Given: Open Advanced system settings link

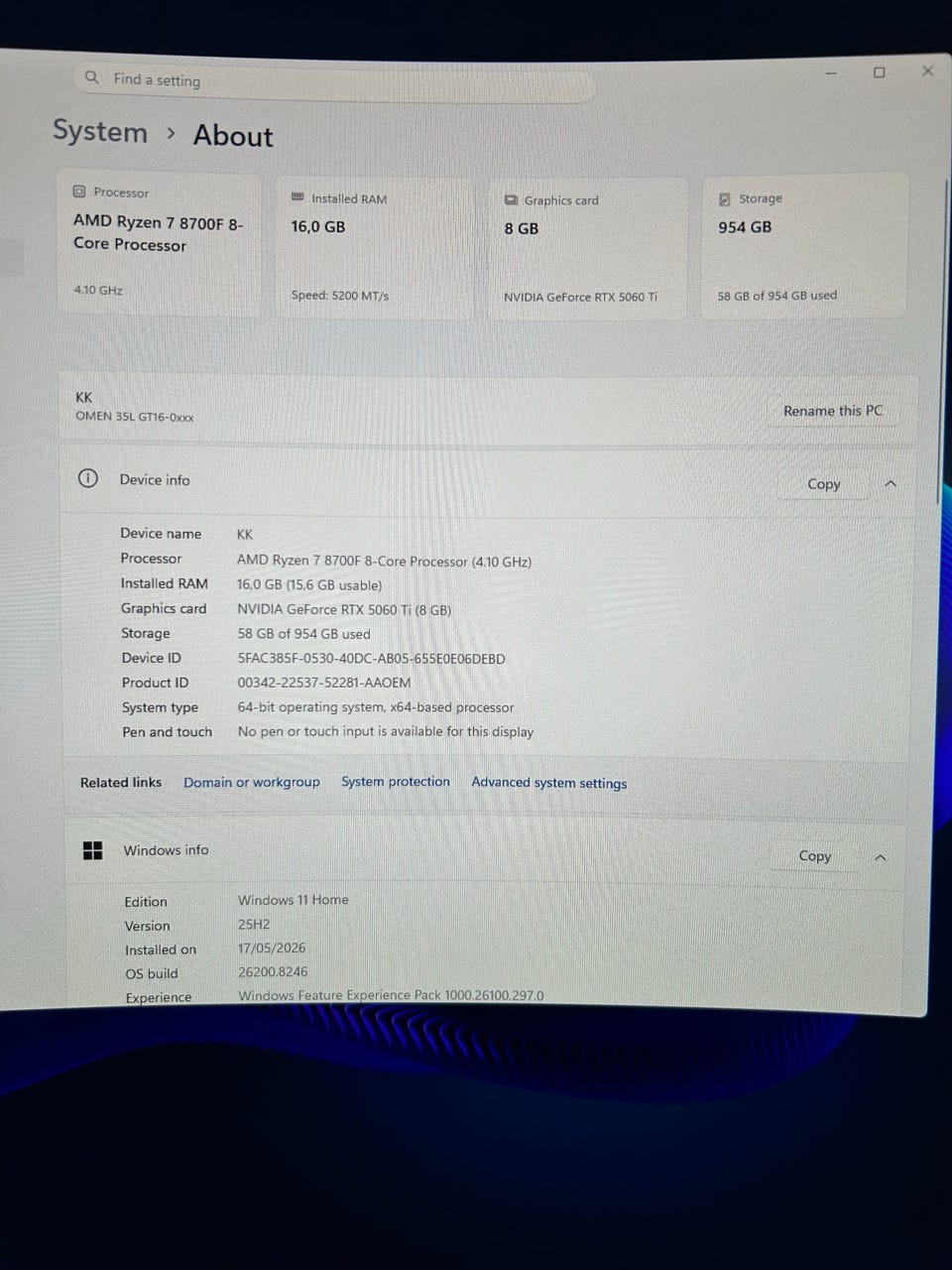Looking at the screenshot, I should pos(549,783).
